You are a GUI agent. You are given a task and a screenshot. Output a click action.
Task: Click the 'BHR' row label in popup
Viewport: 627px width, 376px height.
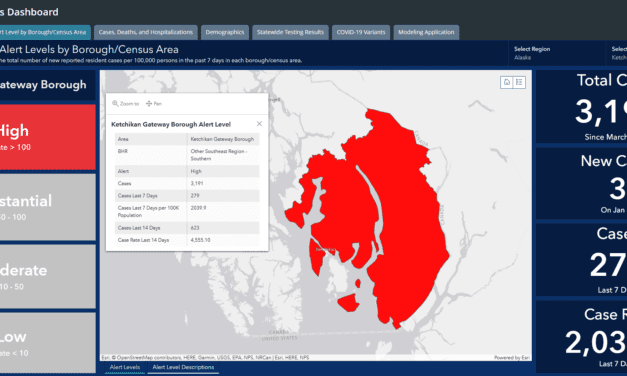point(122,151)
